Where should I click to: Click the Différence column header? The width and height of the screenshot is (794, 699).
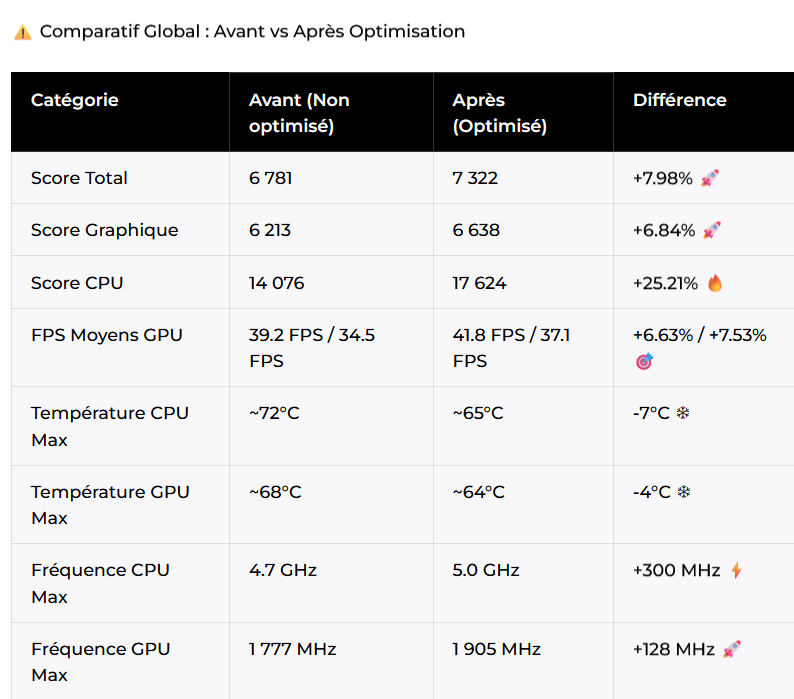click(x=680, y=100)
